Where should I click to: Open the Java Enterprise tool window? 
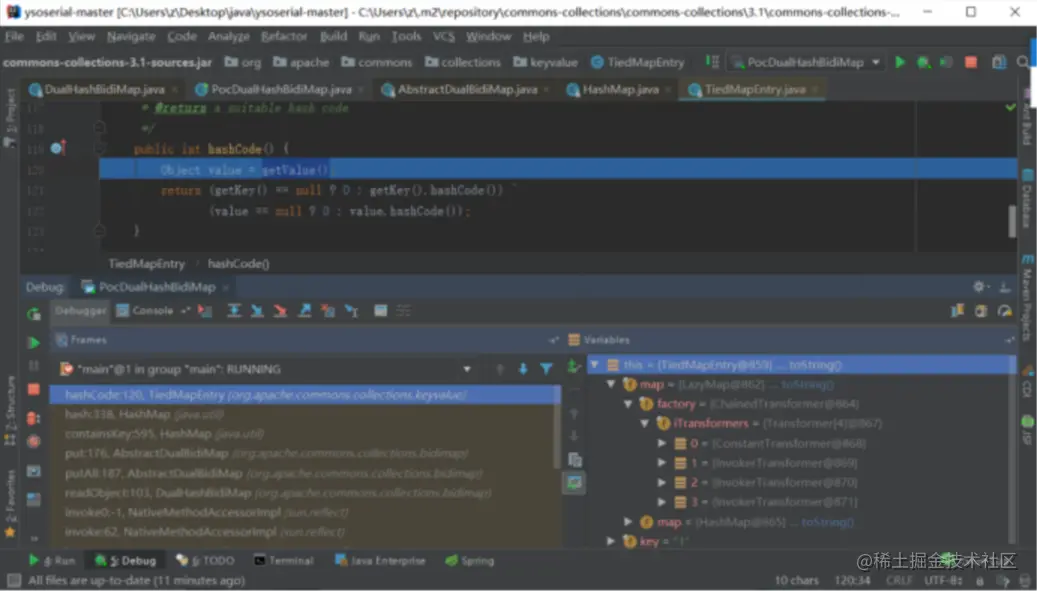[x=380, y=561]
